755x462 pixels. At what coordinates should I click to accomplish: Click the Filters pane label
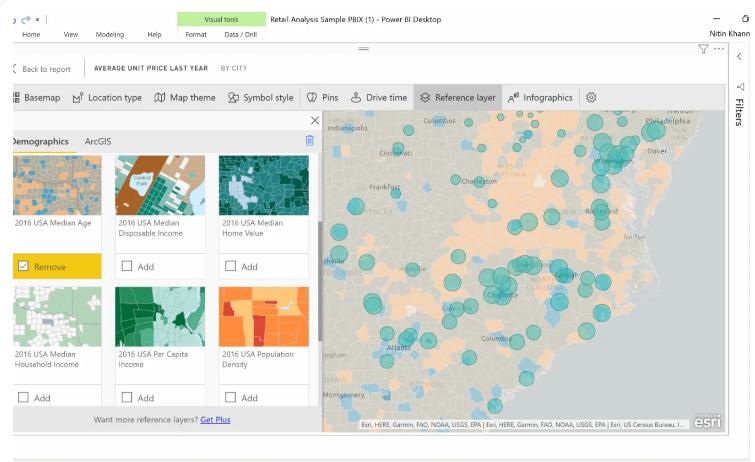tap(739, 112)
